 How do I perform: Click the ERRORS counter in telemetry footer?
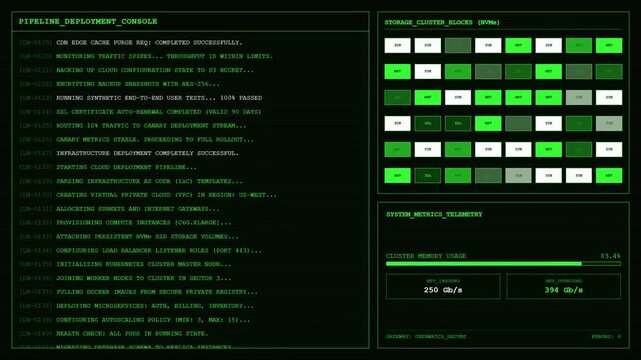point(606,337)
